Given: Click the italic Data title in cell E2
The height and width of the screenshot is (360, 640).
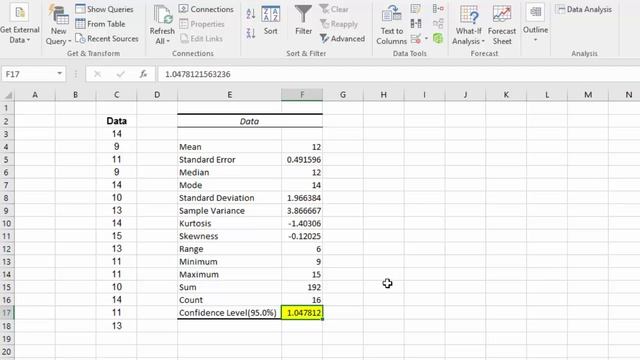Looking at the screenshot, I should click(x=249, y=121).
